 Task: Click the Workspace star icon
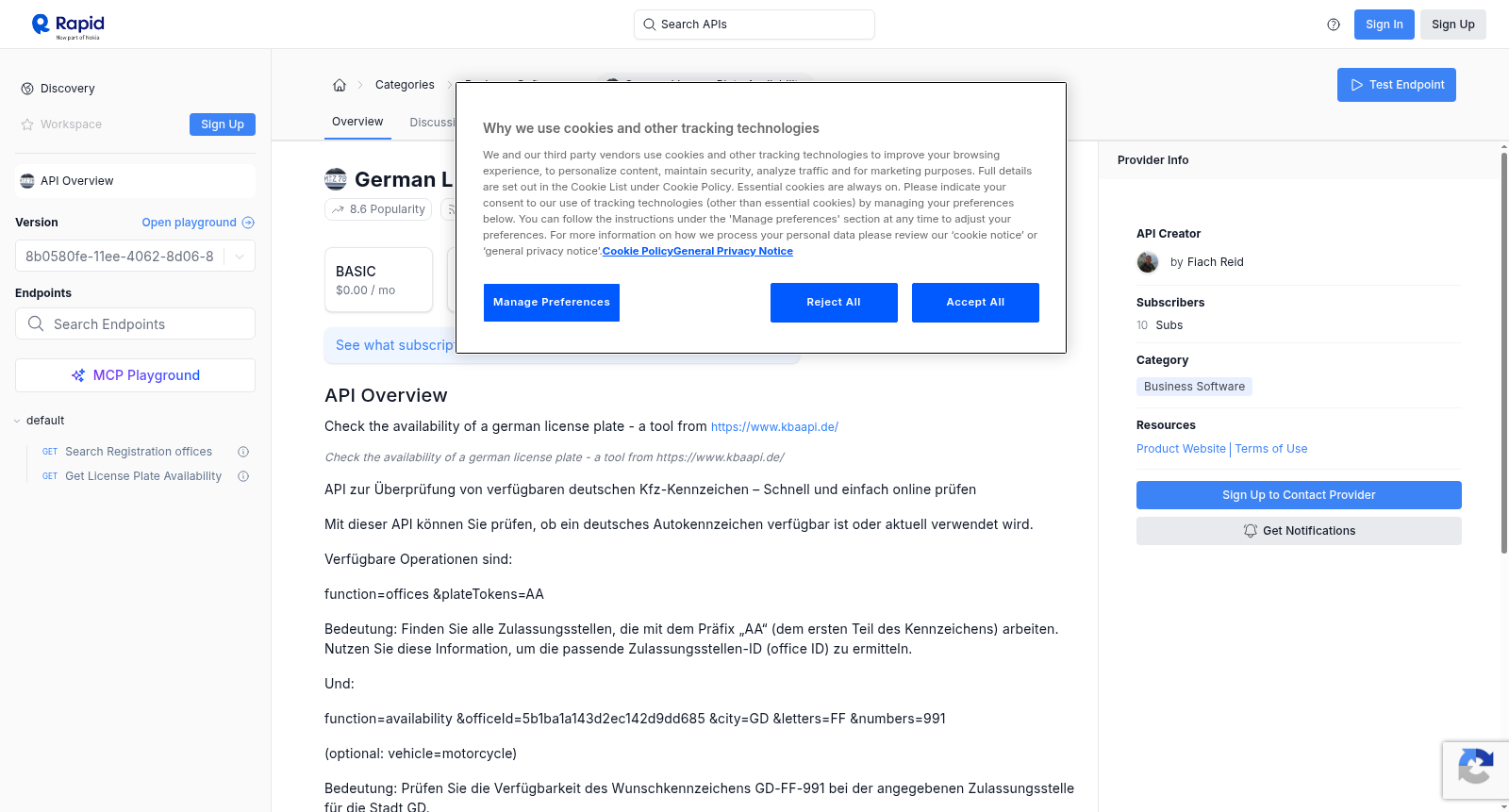(27, 124)
